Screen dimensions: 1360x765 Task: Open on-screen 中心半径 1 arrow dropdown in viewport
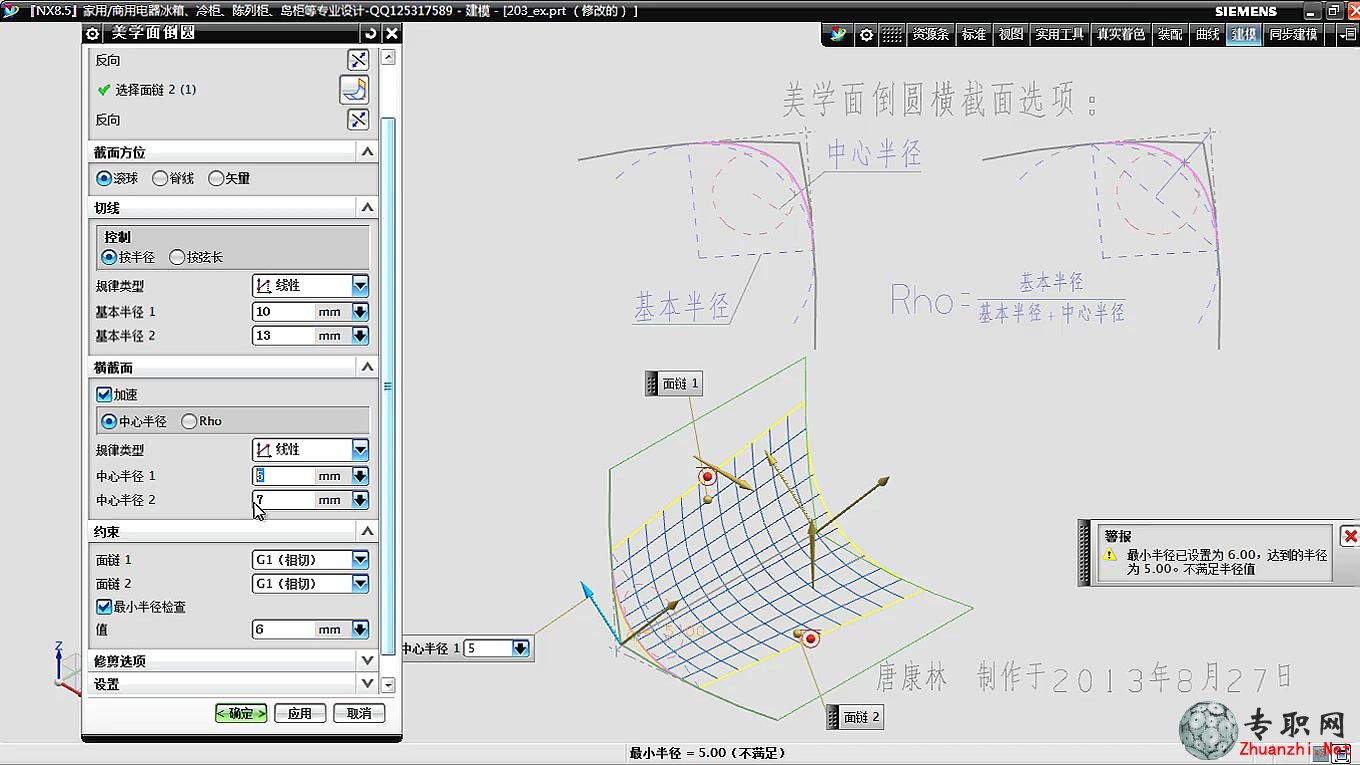[x=520, y=648]
